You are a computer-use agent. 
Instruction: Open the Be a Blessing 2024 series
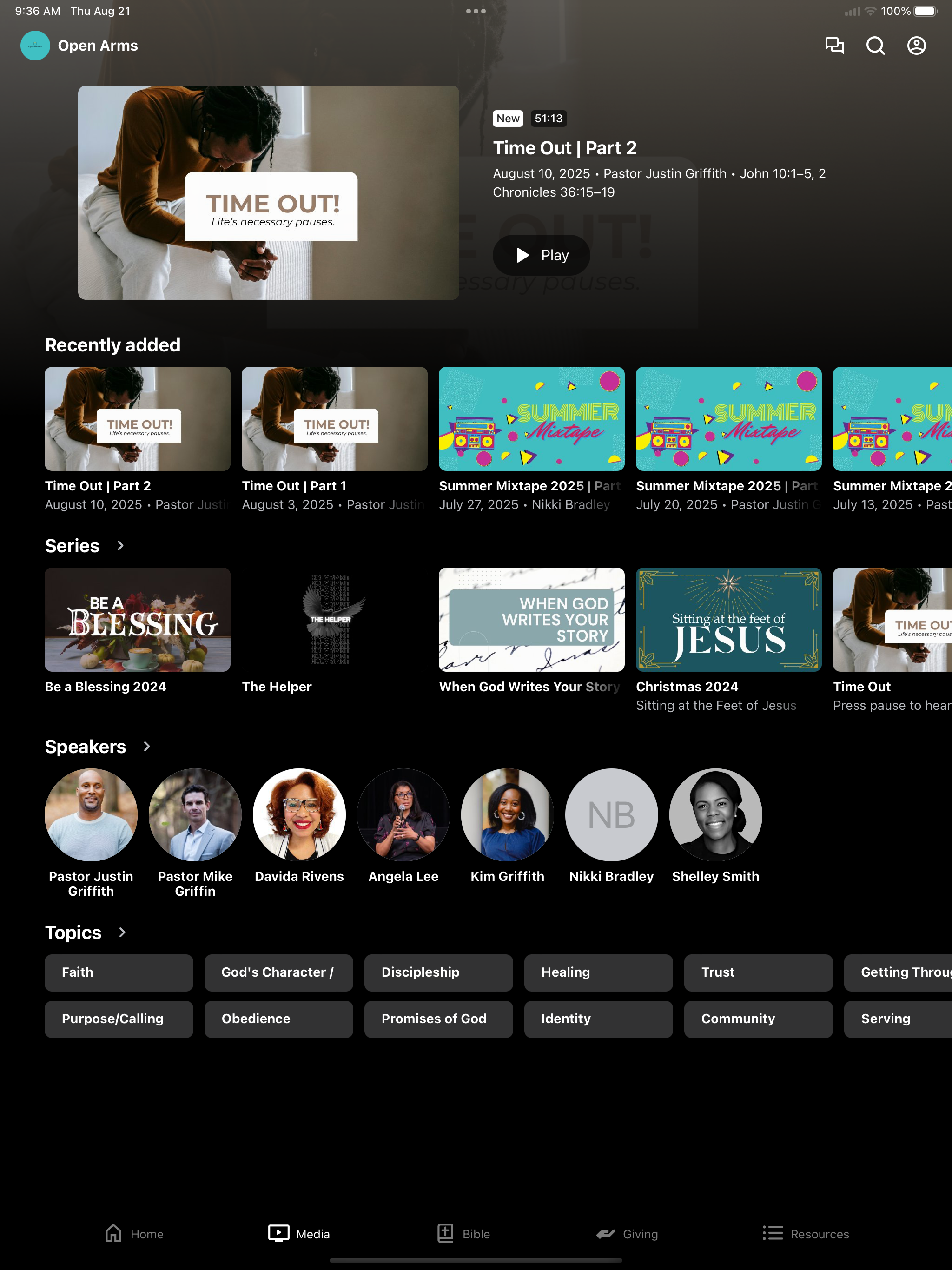tap(138, 620)
